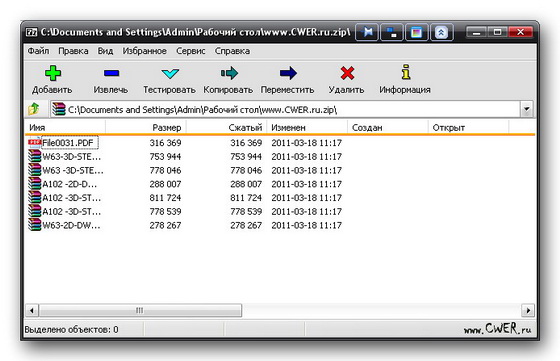560x361 pixels.
Task: Click archive icon of W63-2D-DW file
Action: (x=35, y=225)
